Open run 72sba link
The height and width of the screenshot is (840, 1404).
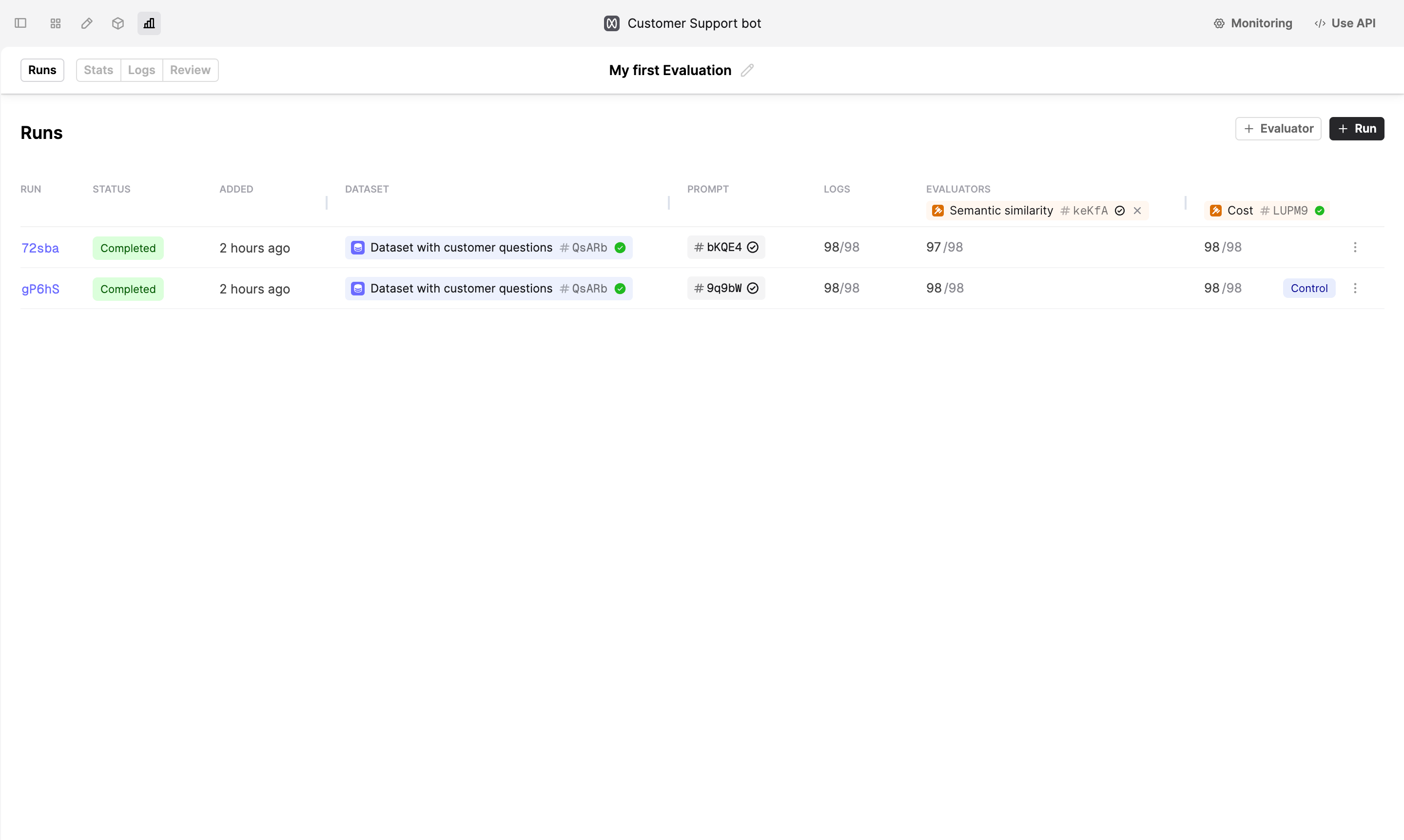click(40, 248)
